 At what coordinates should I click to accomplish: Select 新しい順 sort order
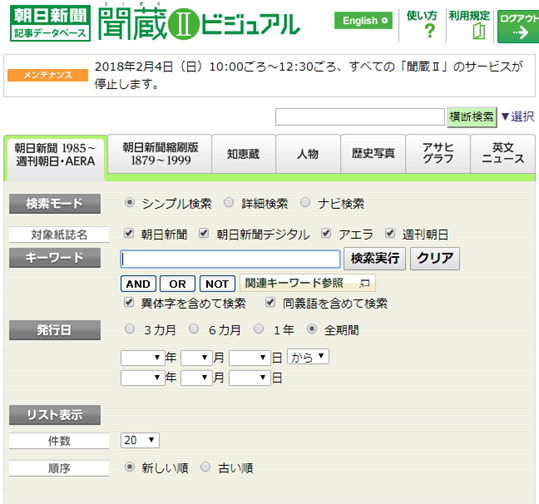130,467
